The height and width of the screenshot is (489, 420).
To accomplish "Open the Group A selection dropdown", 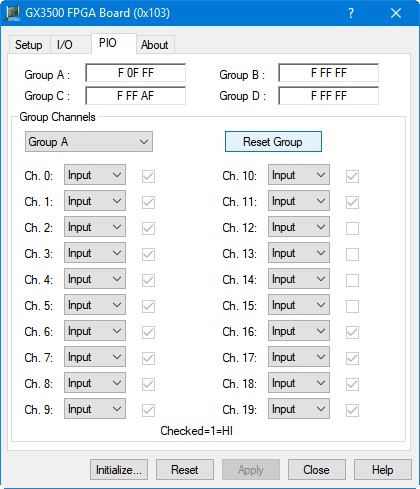I will 89,142.
